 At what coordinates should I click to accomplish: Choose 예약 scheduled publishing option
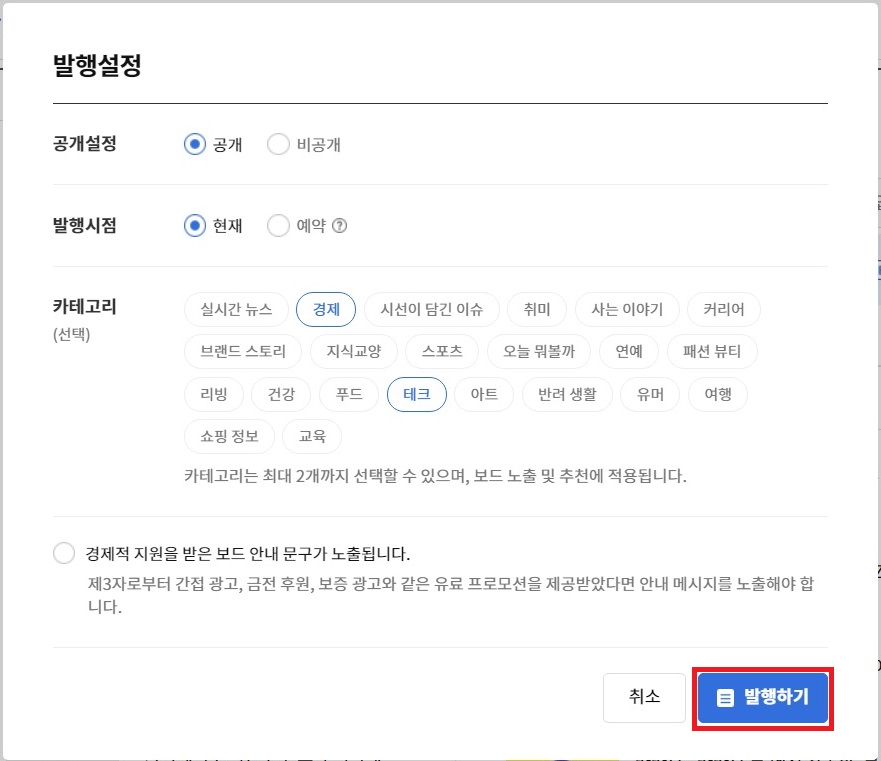(x=278, y=226)
